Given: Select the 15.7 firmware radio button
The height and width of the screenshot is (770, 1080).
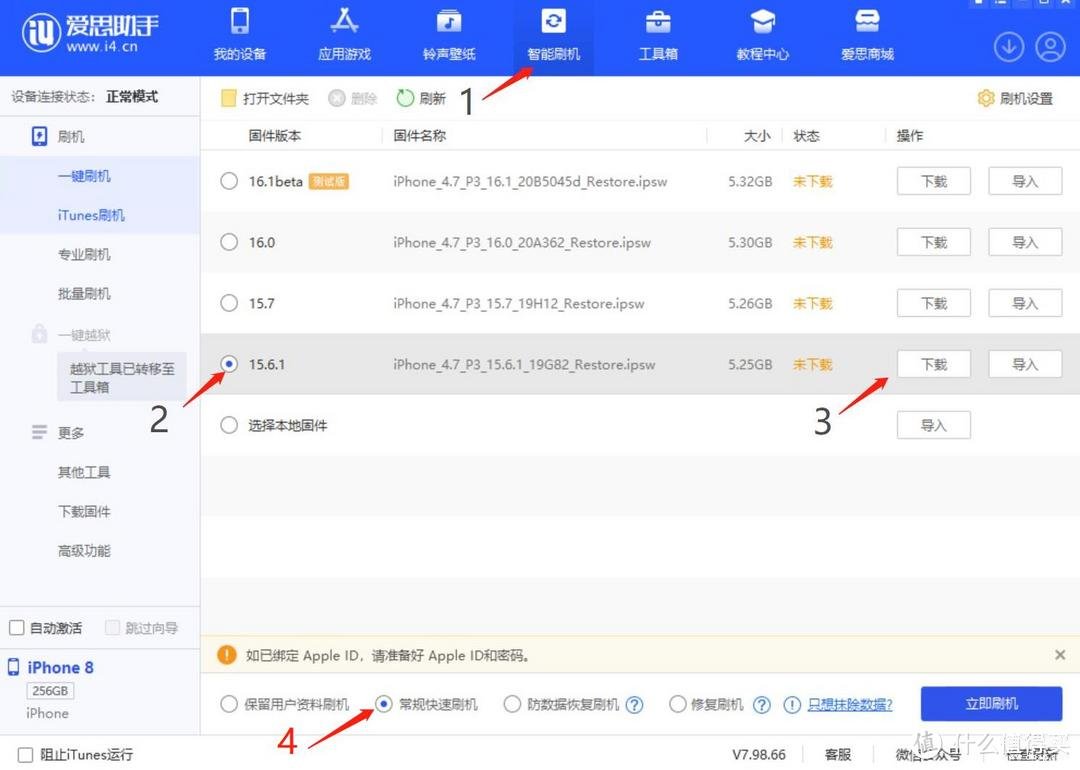Looking at the screenshot, I should (x=229, y=303).
